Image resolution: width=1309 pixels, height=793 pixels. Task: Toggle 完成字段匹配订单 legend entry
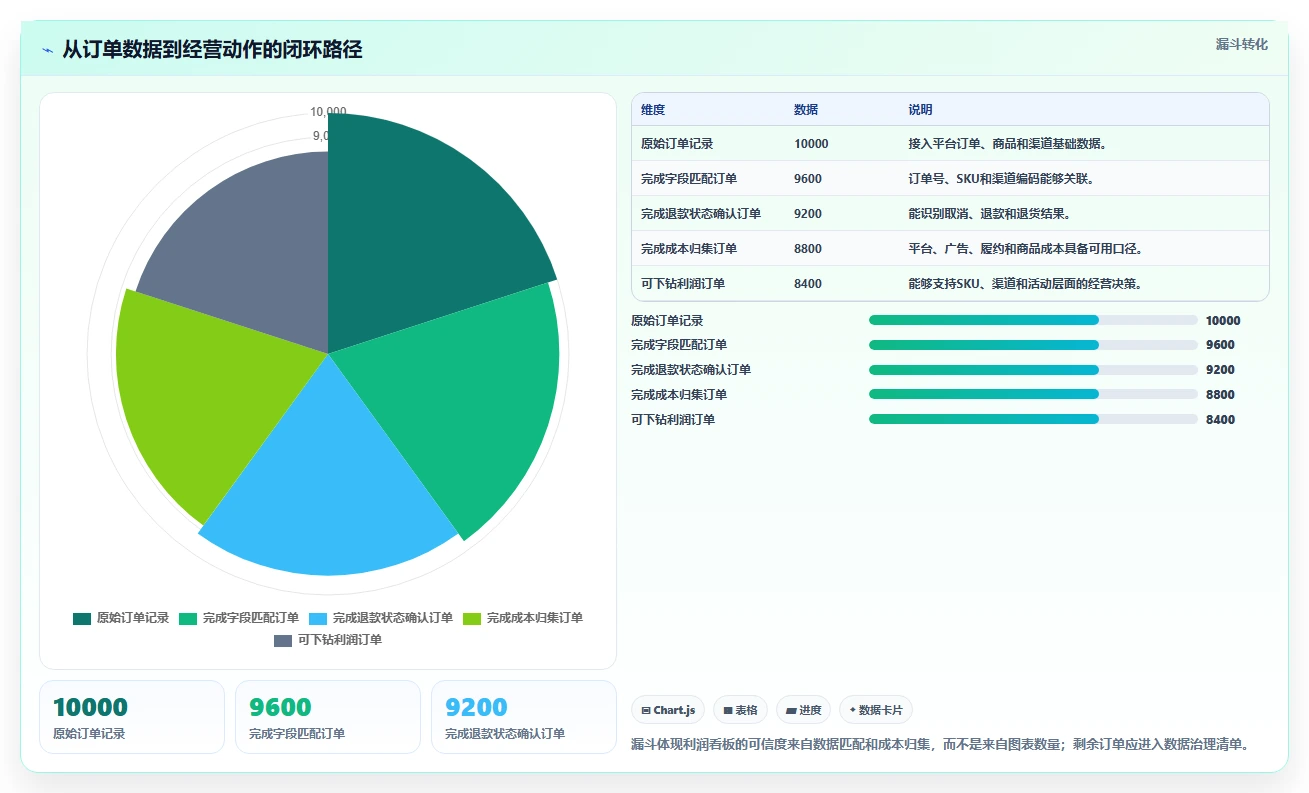point(239,618)
